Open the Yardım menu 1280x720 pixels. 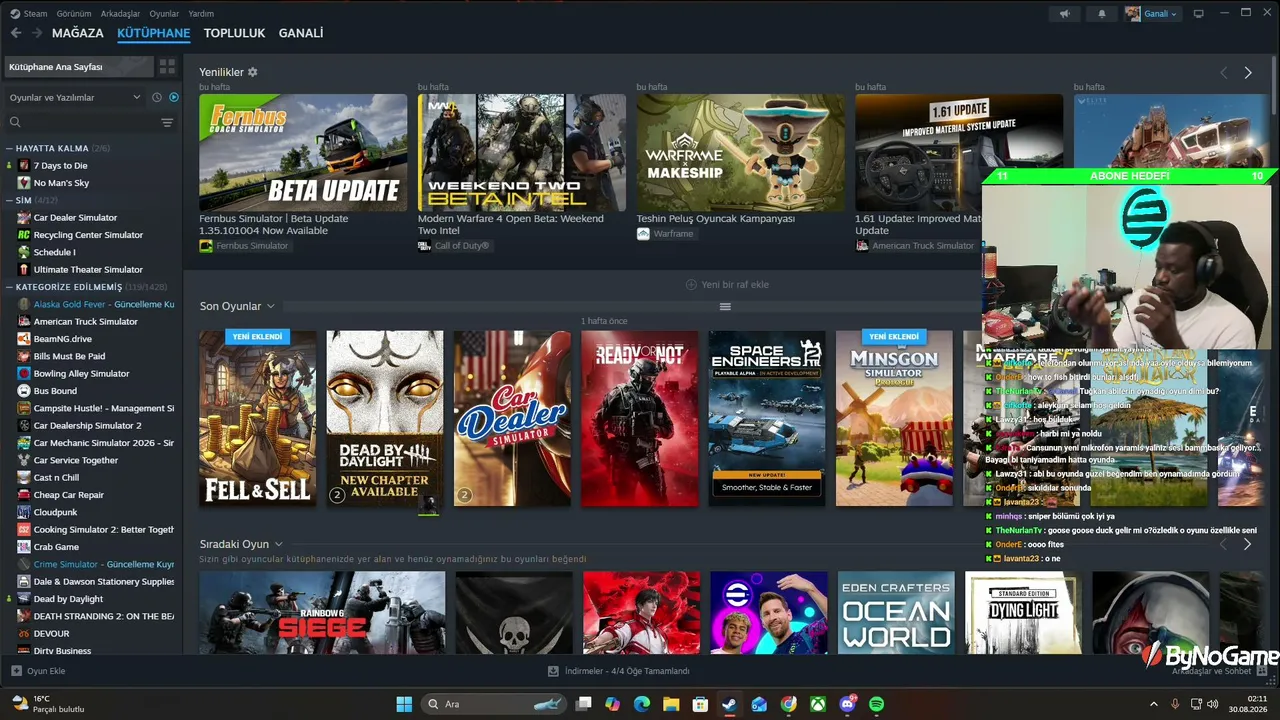click(201, 14)
